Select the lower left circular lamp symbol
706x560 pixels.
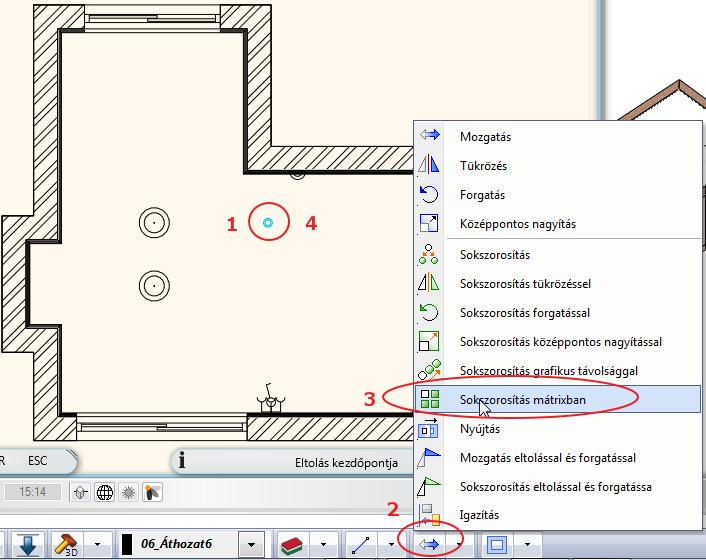(x=154, y=286)
